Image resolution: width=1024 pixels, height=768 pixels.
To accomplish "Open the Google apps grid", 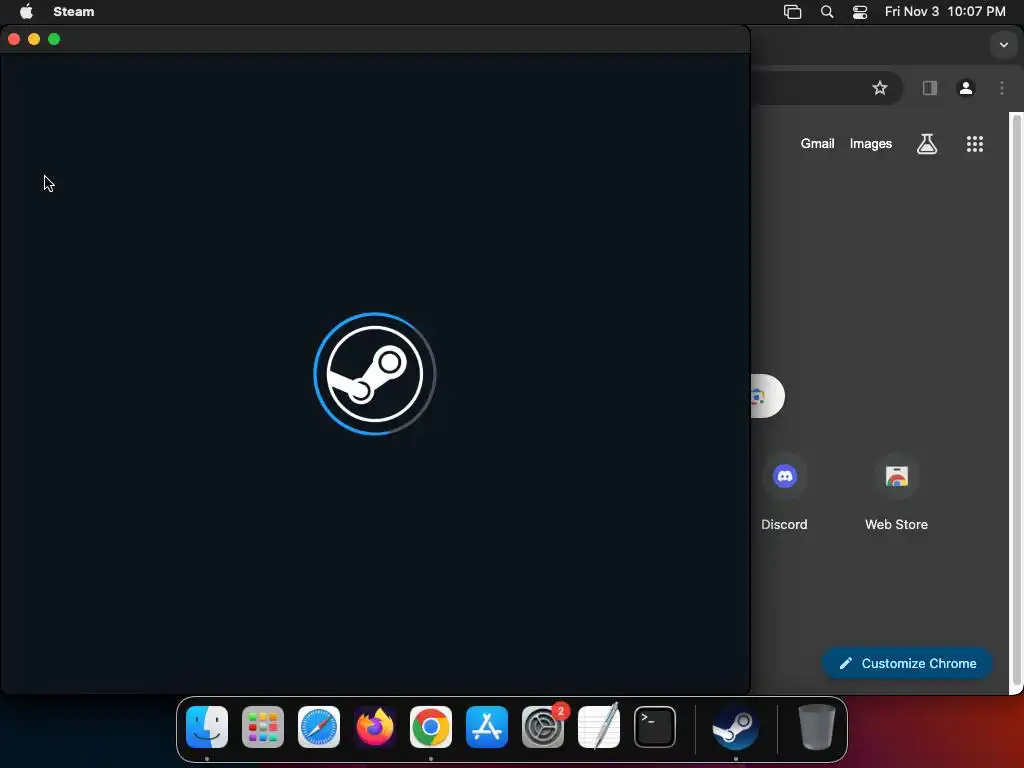I will tap(975, 144).
